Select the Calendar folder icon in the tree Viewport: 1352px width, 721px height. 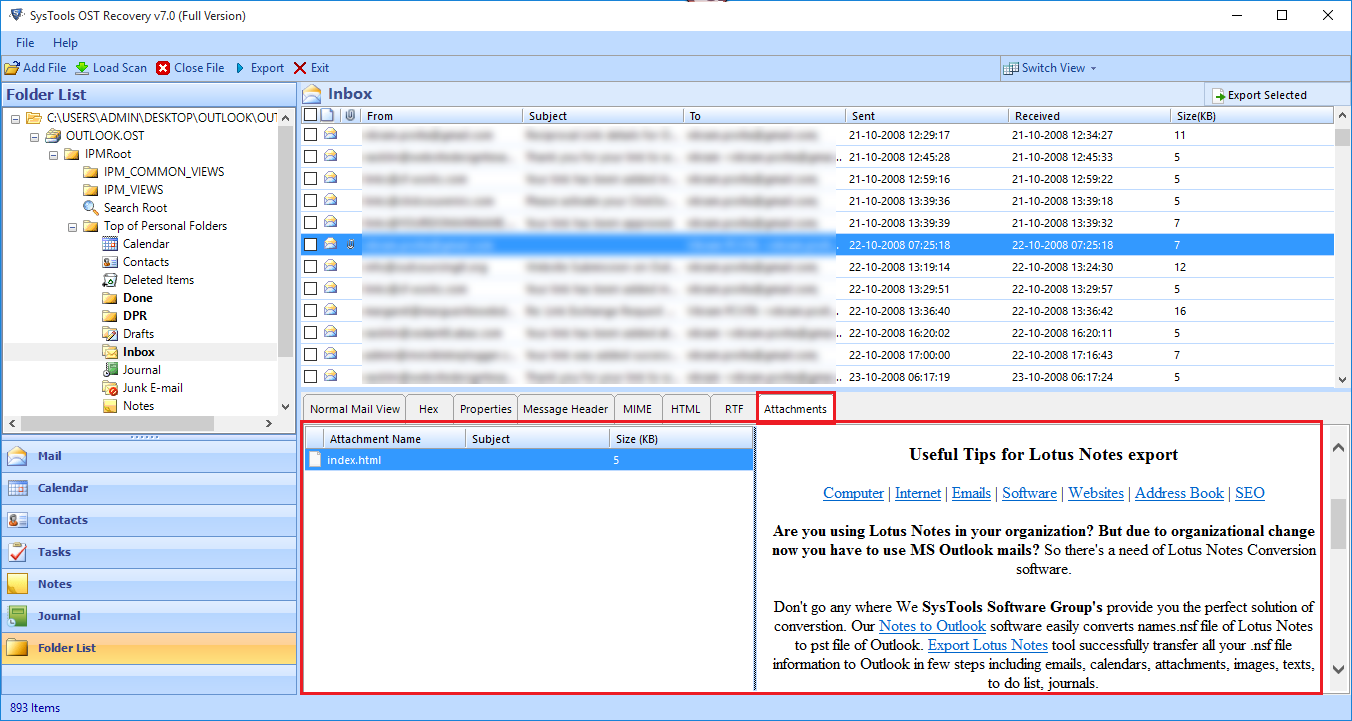pos(110,244)
